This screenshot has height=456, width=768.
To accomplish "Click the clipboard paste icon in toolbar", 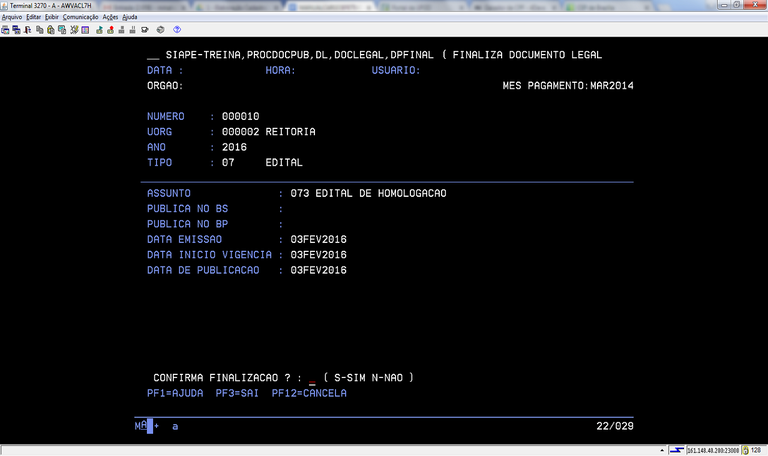I will 50,30.
